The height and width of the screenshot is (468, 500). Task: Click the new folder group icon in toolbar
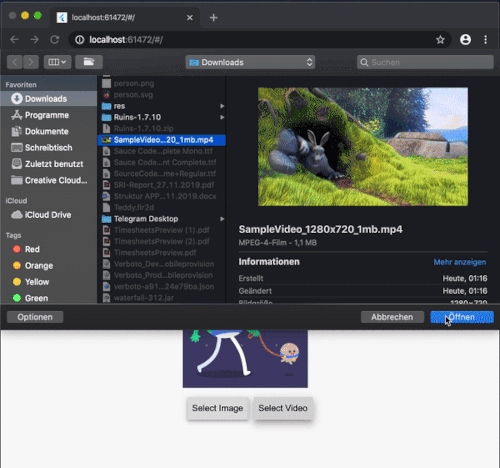[x=89, y=62]
